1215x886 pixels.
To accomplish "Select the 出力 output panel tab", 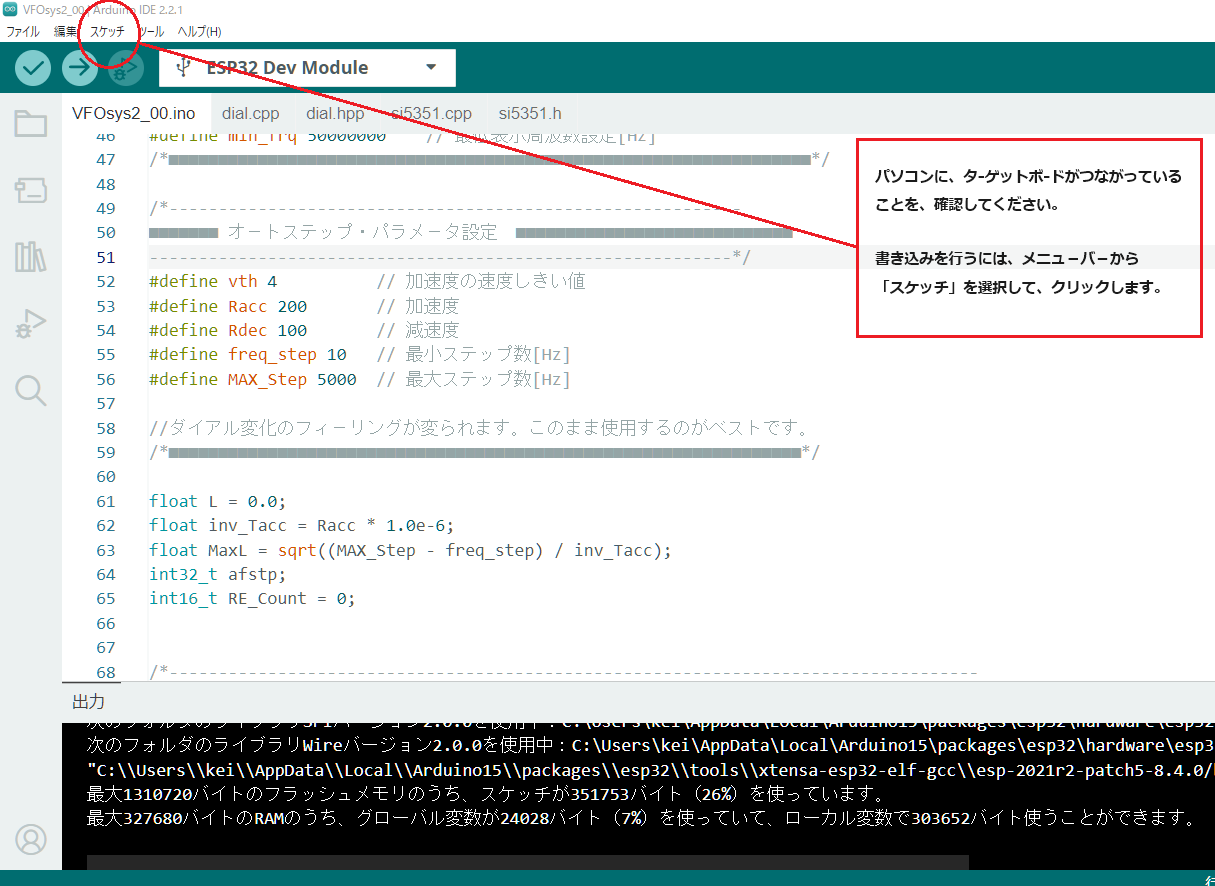I will click(89, 701).
